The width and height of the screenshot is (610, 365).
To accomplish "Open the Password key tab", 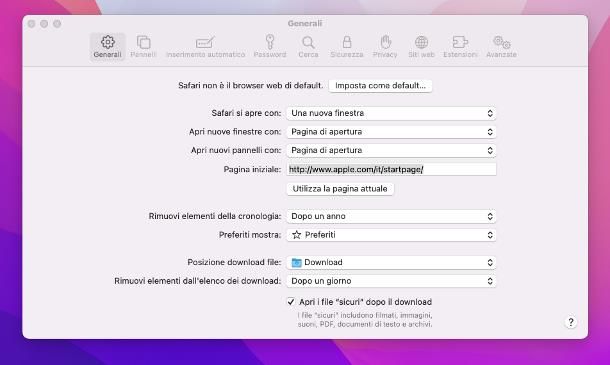I will [x=270, y=47].
